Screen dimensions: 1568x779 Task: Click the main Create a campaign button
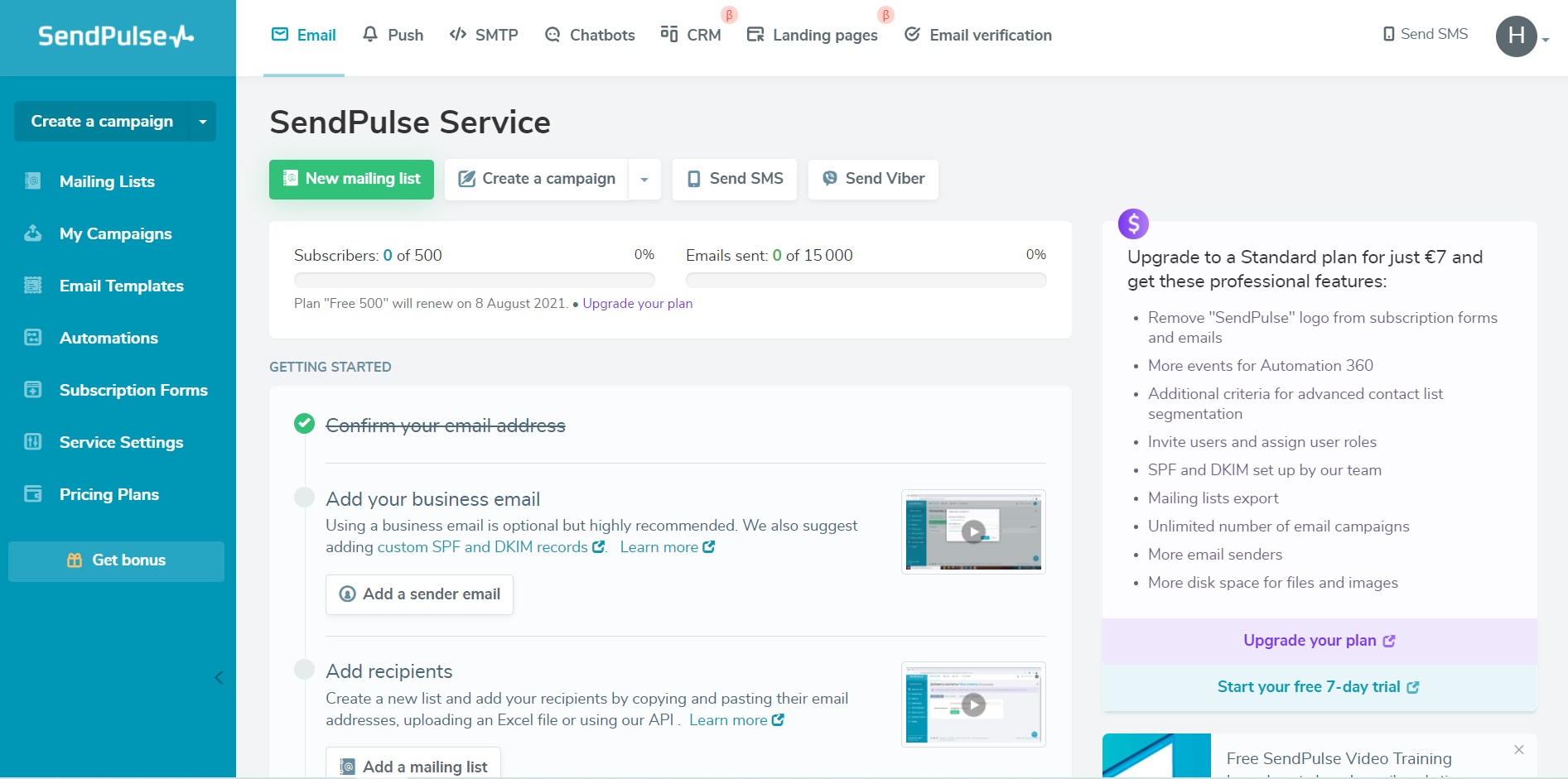[537, 179]
